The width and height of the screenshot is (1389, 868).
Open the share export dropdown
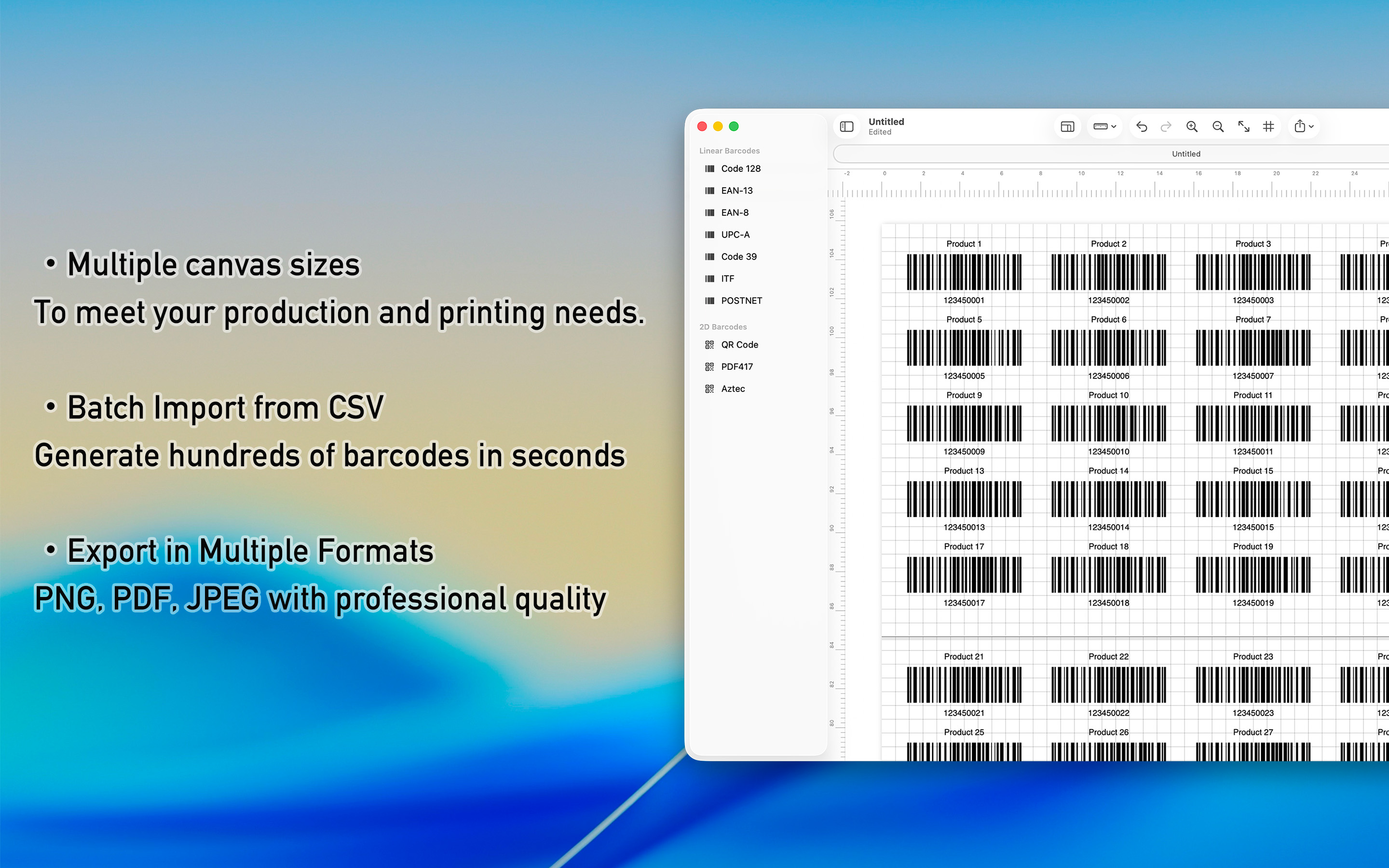(x=1304, y=126)
